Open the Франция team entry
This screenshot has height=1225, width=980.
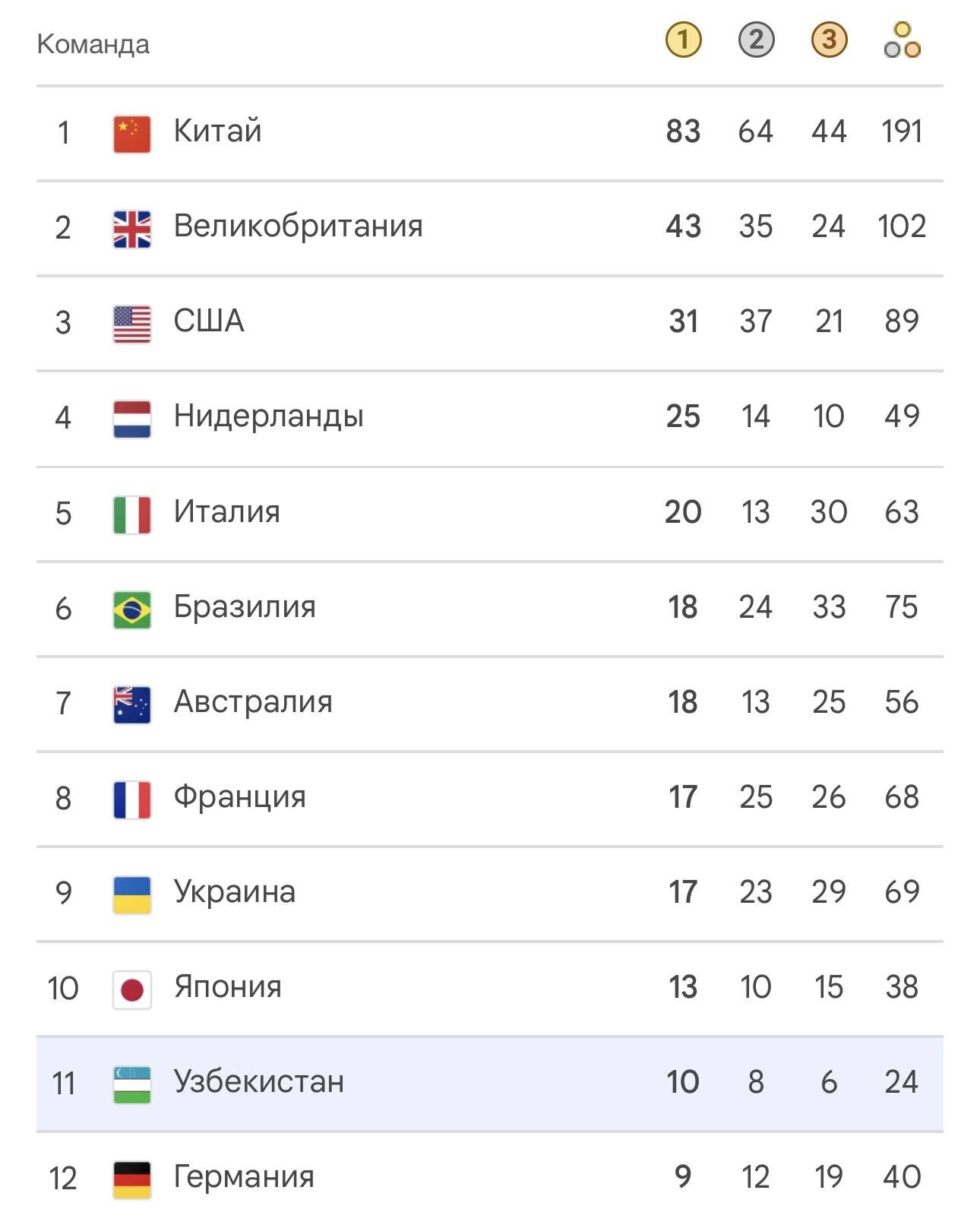pyautogui.click(x=490, y=798)
